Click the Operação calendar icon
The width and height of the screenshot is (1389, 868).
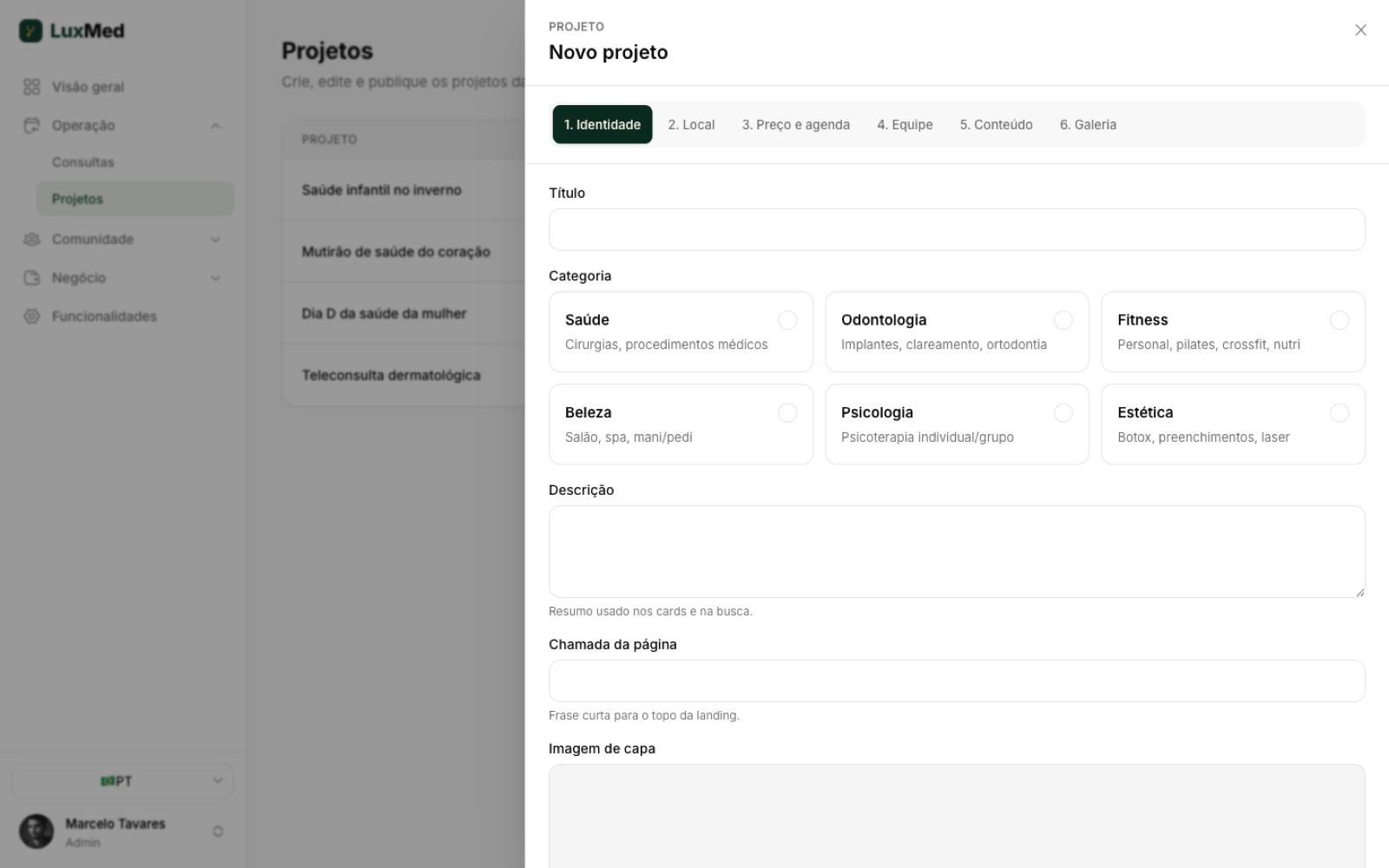[x=32, y=125]
